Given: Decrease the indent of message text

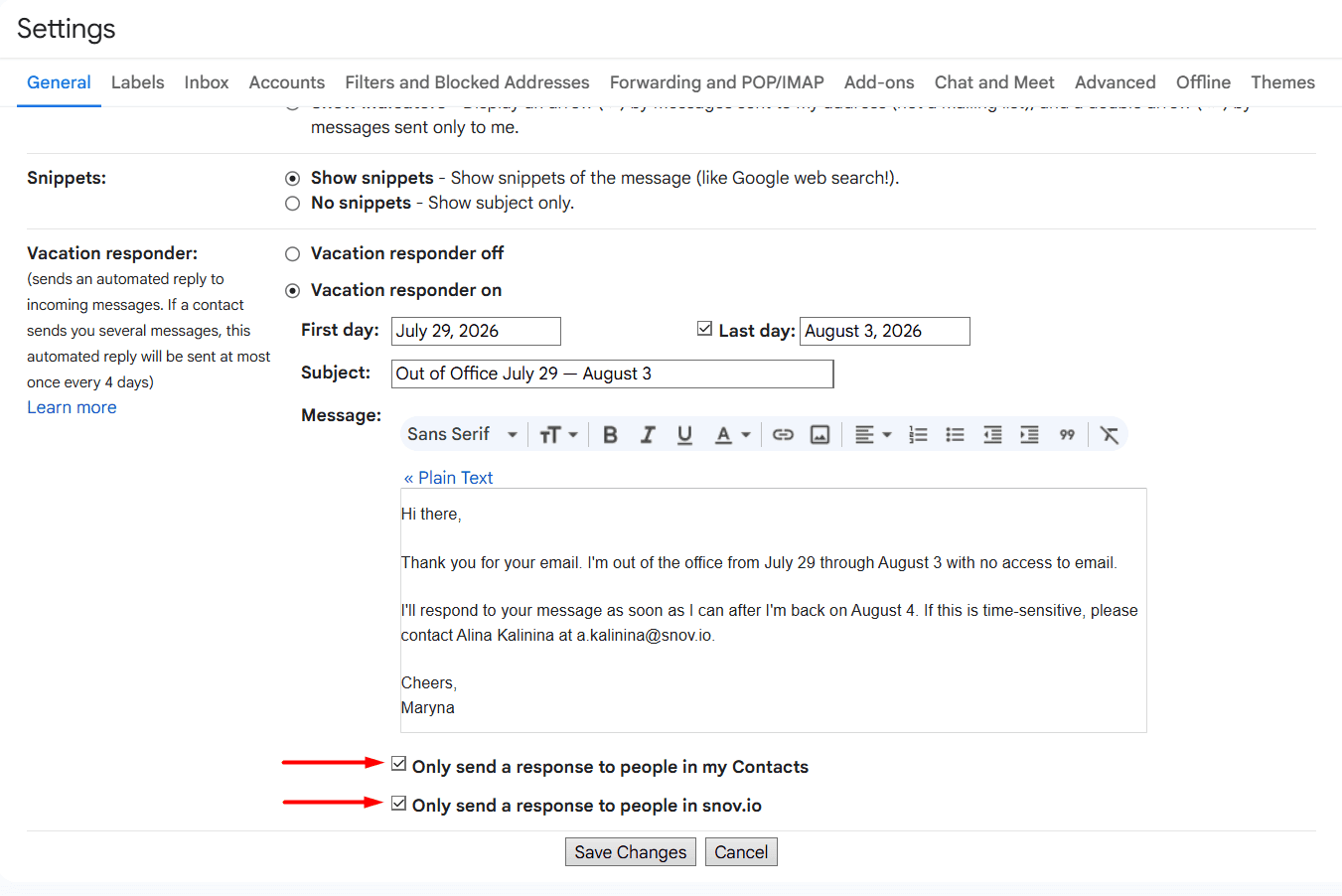Looking at the screenshot, I should point(992,435).
